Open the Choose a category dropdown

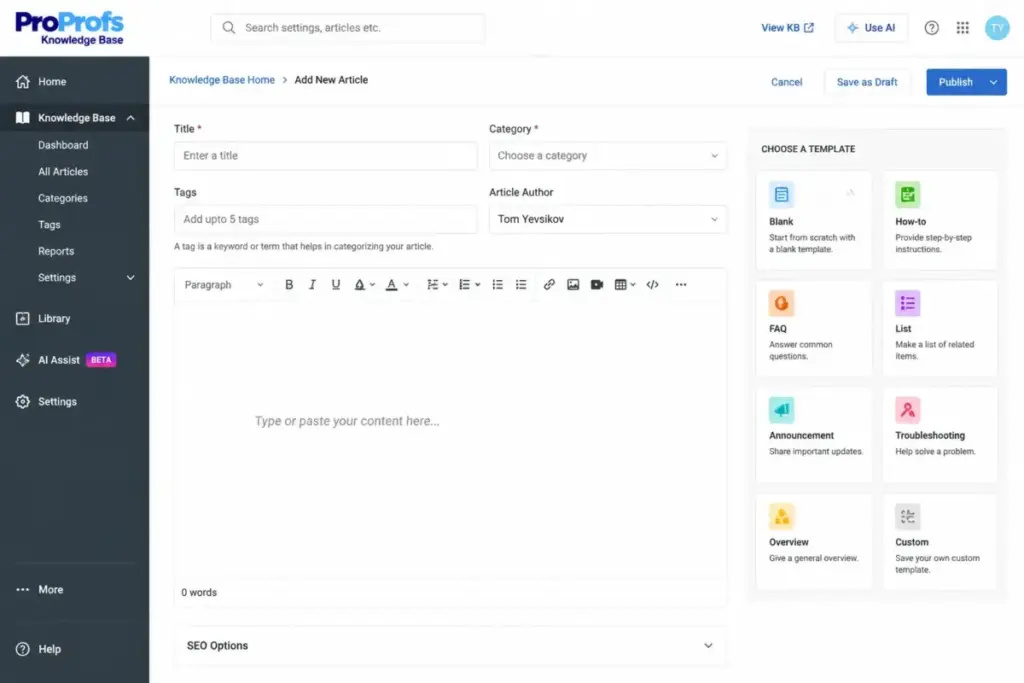[x=607, y=155]
